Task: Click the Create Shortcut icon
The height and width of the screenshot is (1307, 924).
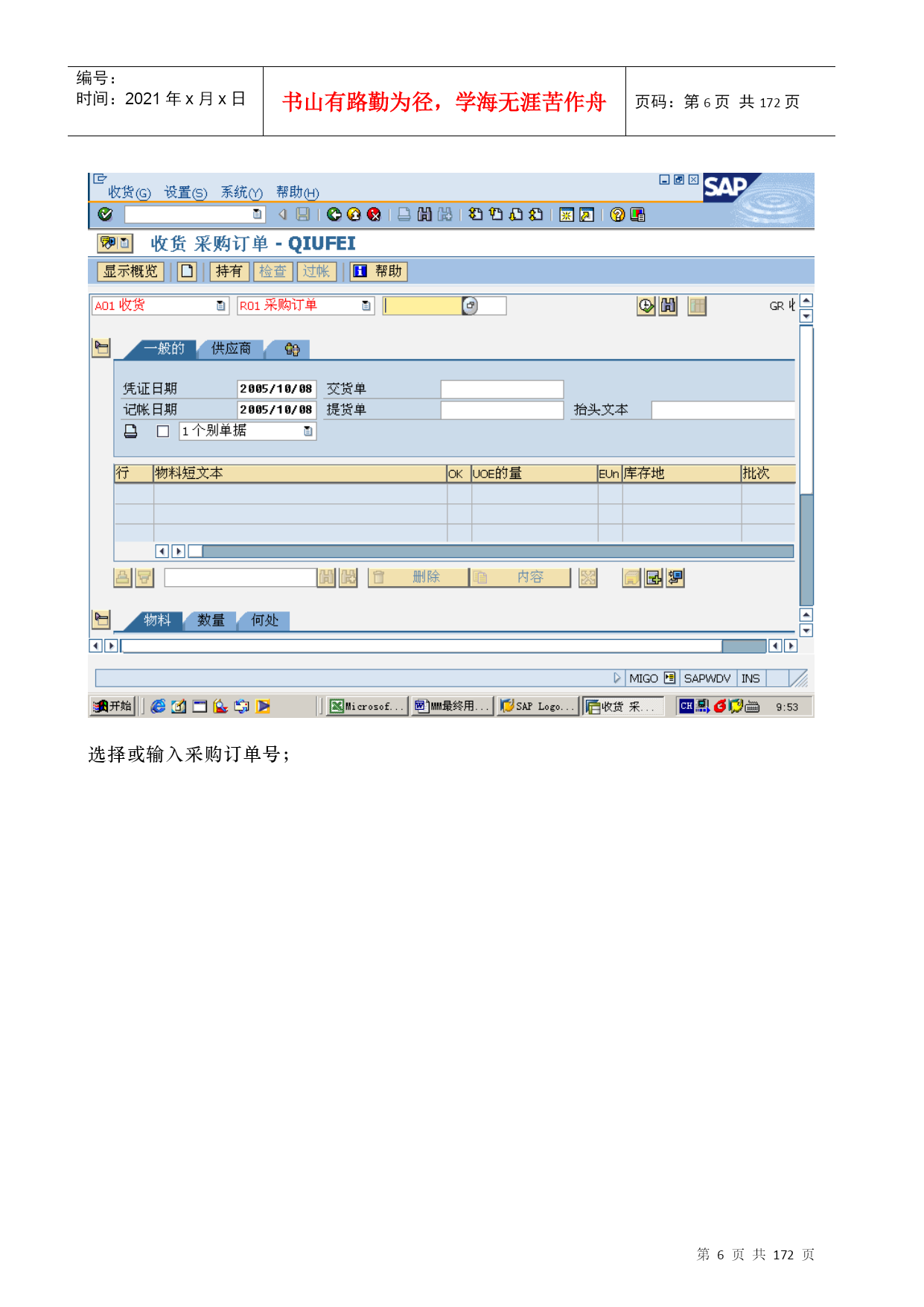Action: pos(587,214)
